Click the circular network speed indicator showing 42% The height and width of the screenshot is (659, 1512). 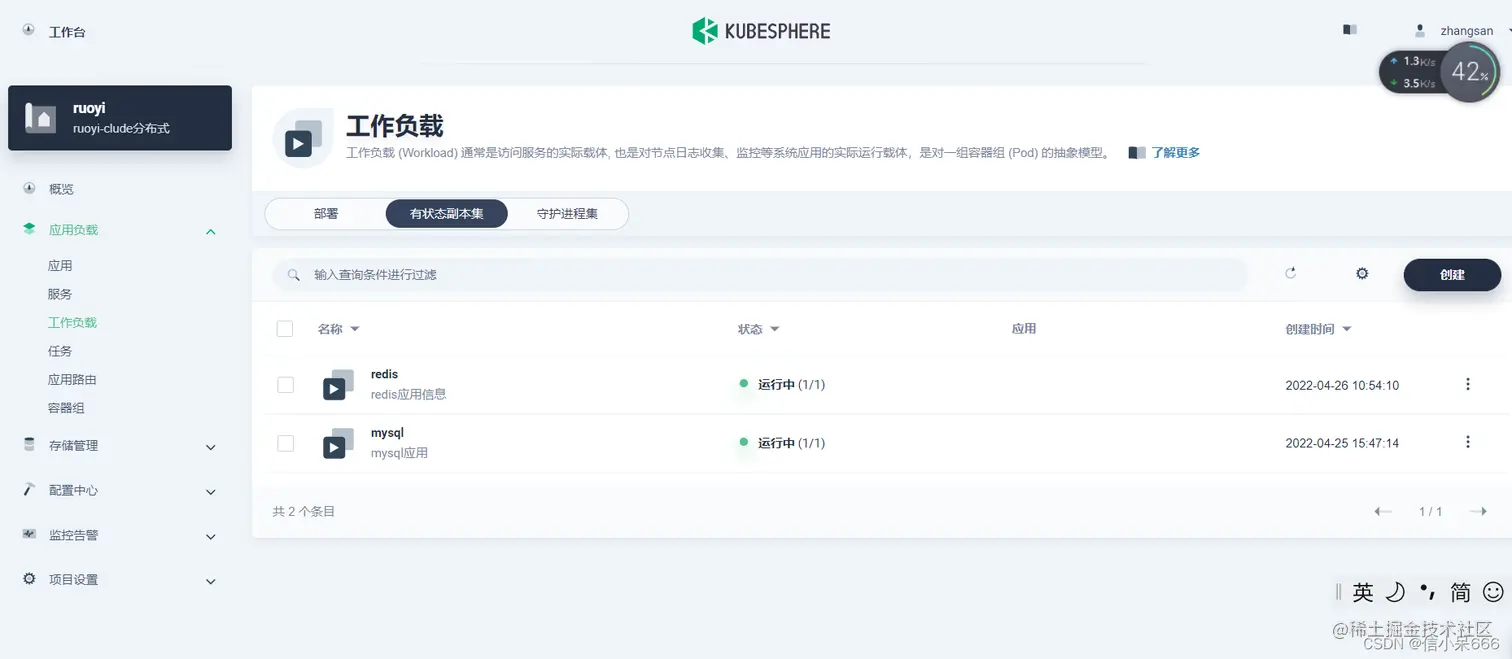1469,71
